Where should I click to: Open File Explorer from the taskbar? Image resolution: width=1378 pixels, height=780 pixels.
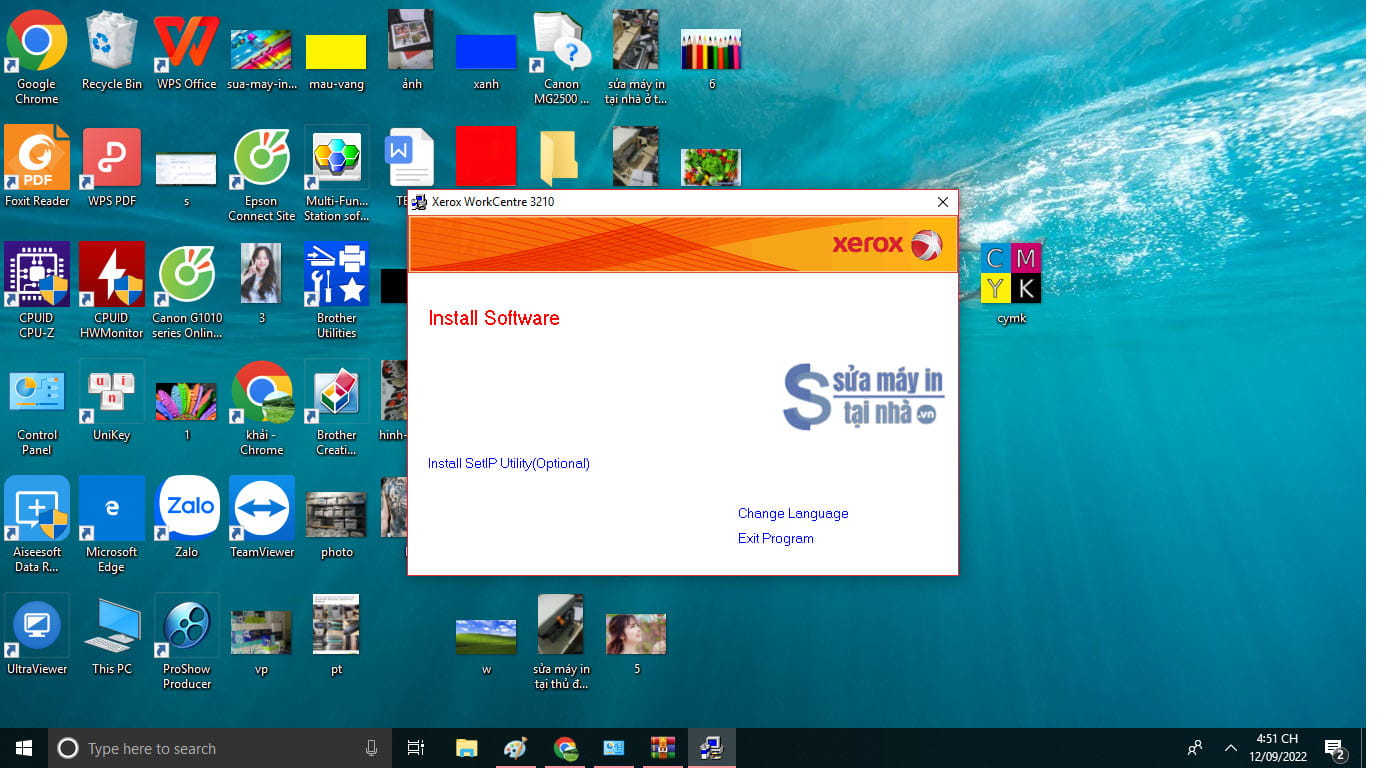click(x=466, y=748)
